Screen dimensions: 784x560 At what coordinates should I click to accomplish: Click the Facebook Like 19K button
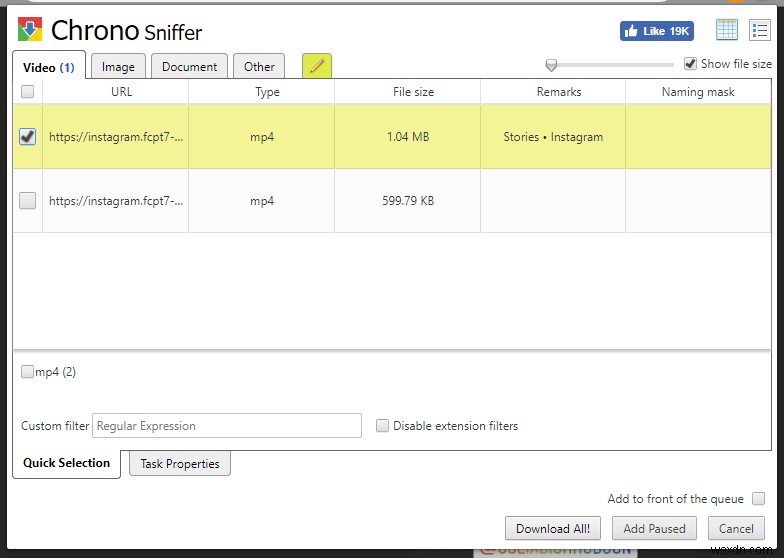coord(656,31)
